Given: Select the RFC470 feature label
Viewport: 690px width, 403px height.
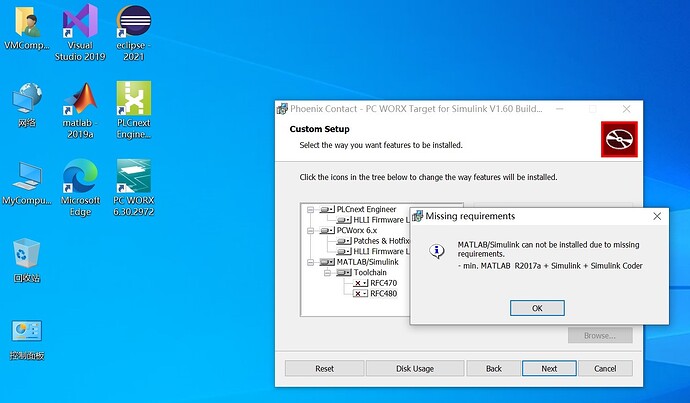Looking at the screenshot, I should tap(384, 283).
